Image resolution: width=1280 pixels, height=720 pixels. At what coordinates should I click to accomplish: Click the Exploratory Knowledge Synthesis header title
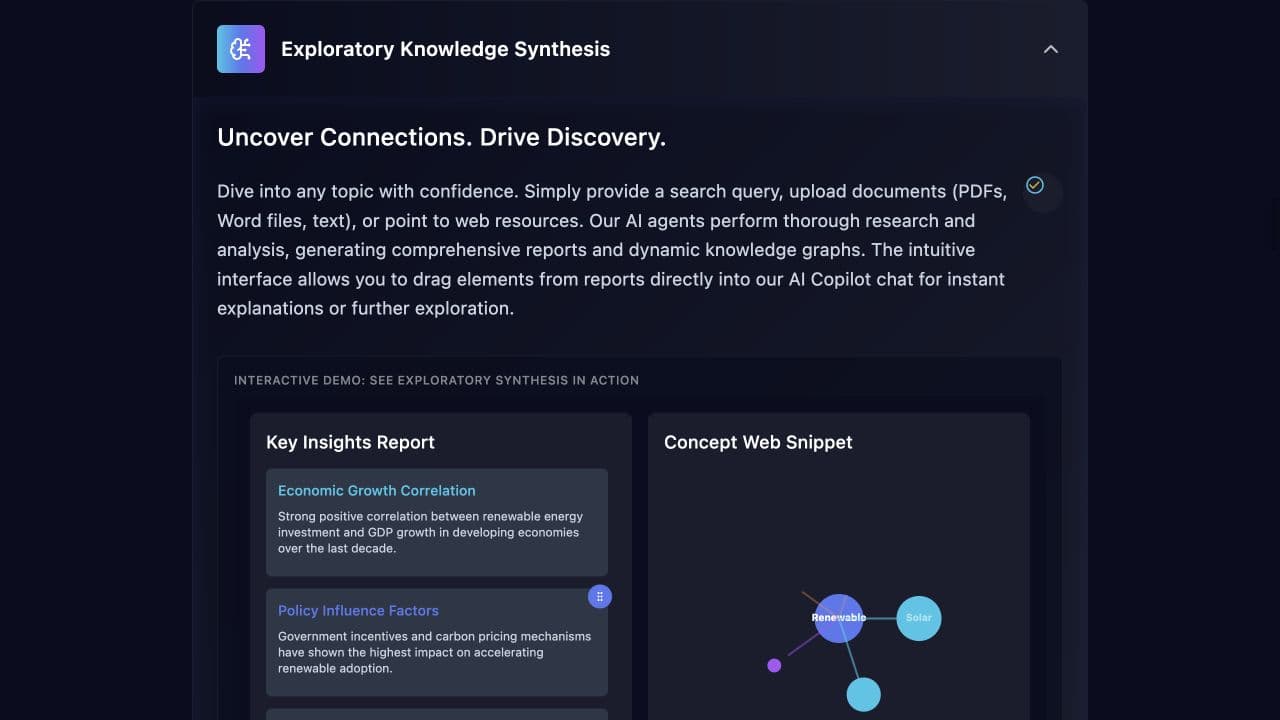pyautogui.click(x=446, y=49)
